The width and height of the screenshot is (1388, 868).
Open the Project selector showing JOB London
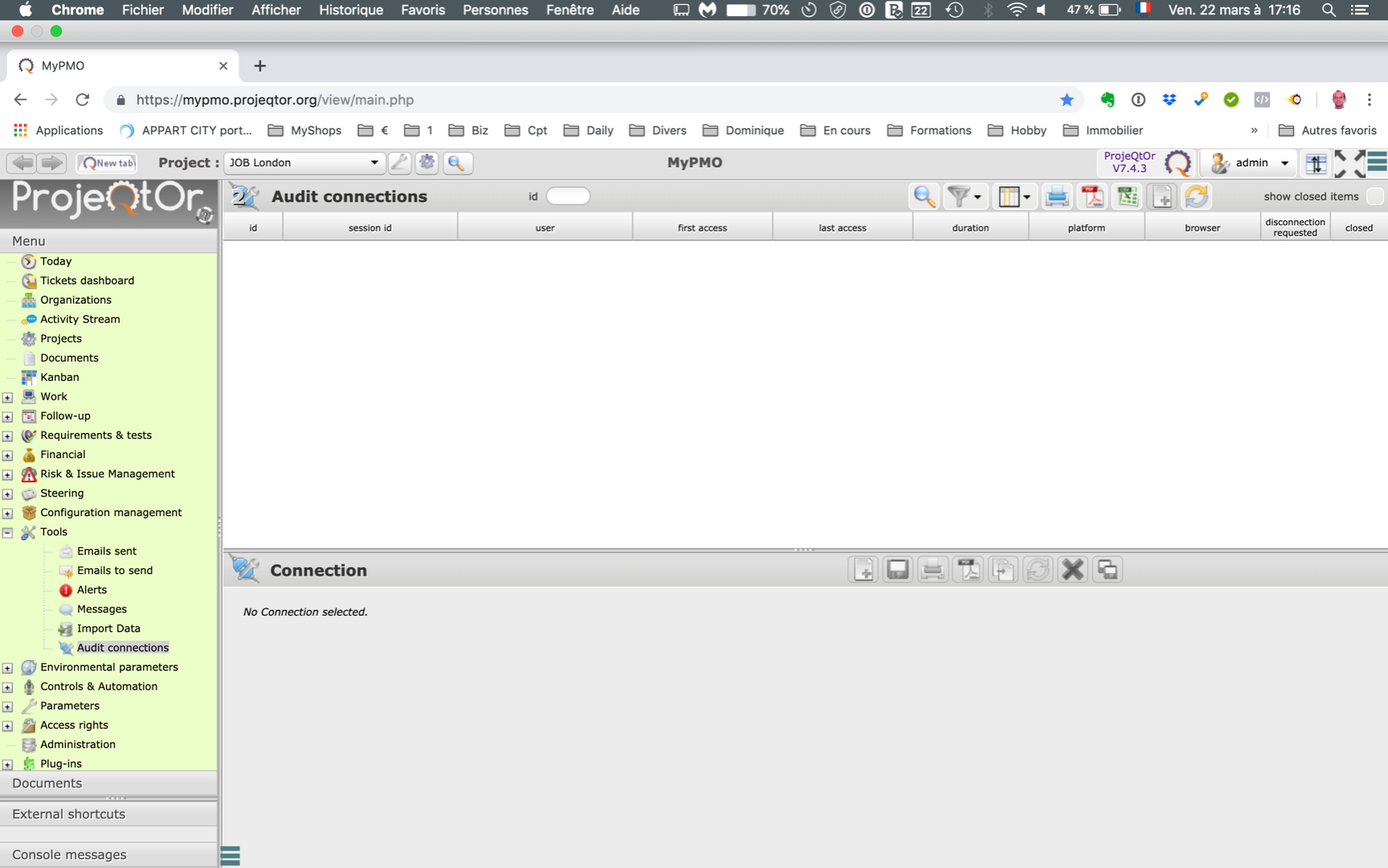click(304, 162)
